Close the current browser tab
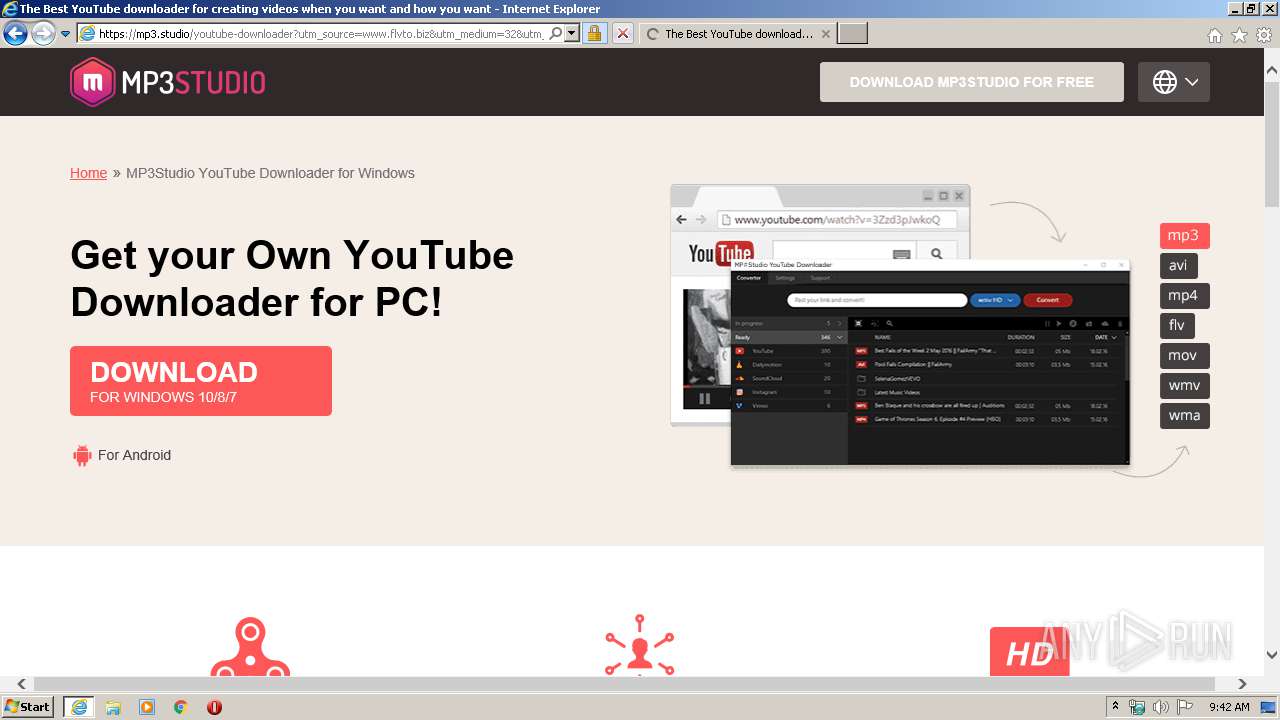Viewport: 1280px width, 720px height. click(826, 34)
